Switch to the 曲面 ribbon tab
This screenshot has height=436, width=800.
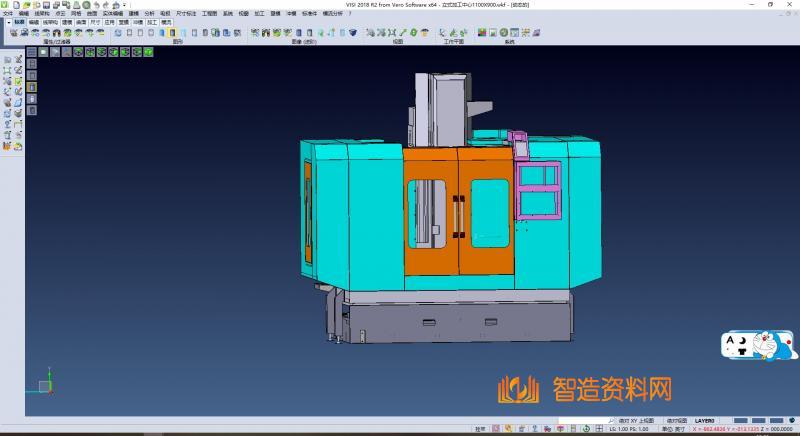(81, 20)
